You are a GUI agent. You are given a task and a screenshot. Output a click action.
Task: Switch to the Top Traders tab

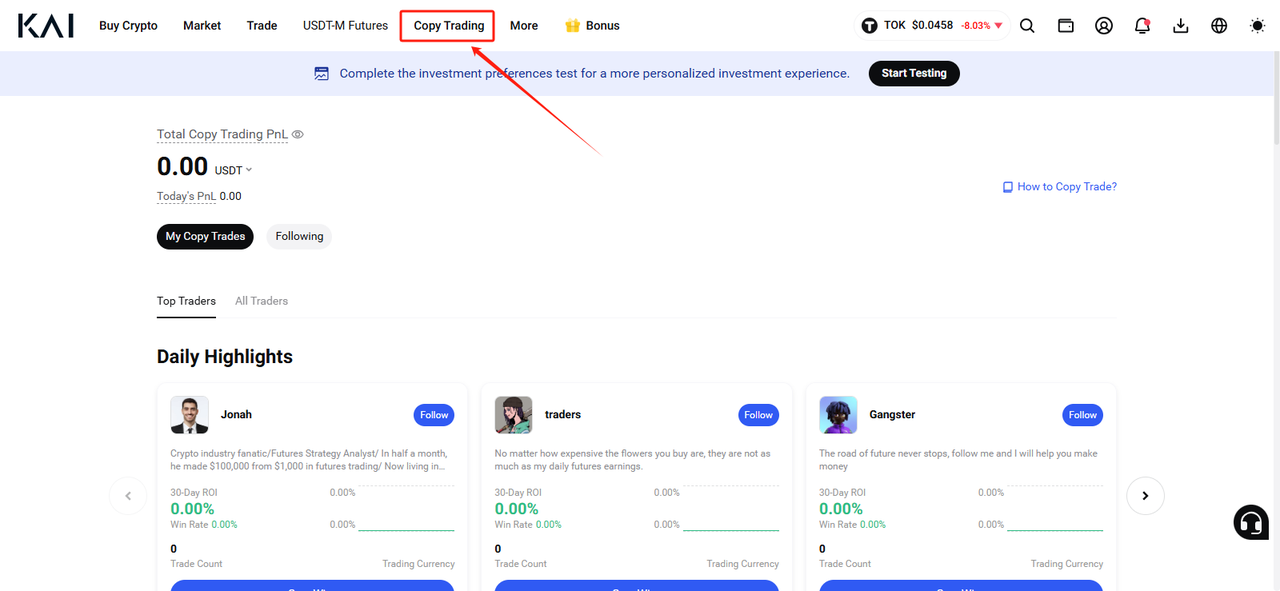[186, 301]
